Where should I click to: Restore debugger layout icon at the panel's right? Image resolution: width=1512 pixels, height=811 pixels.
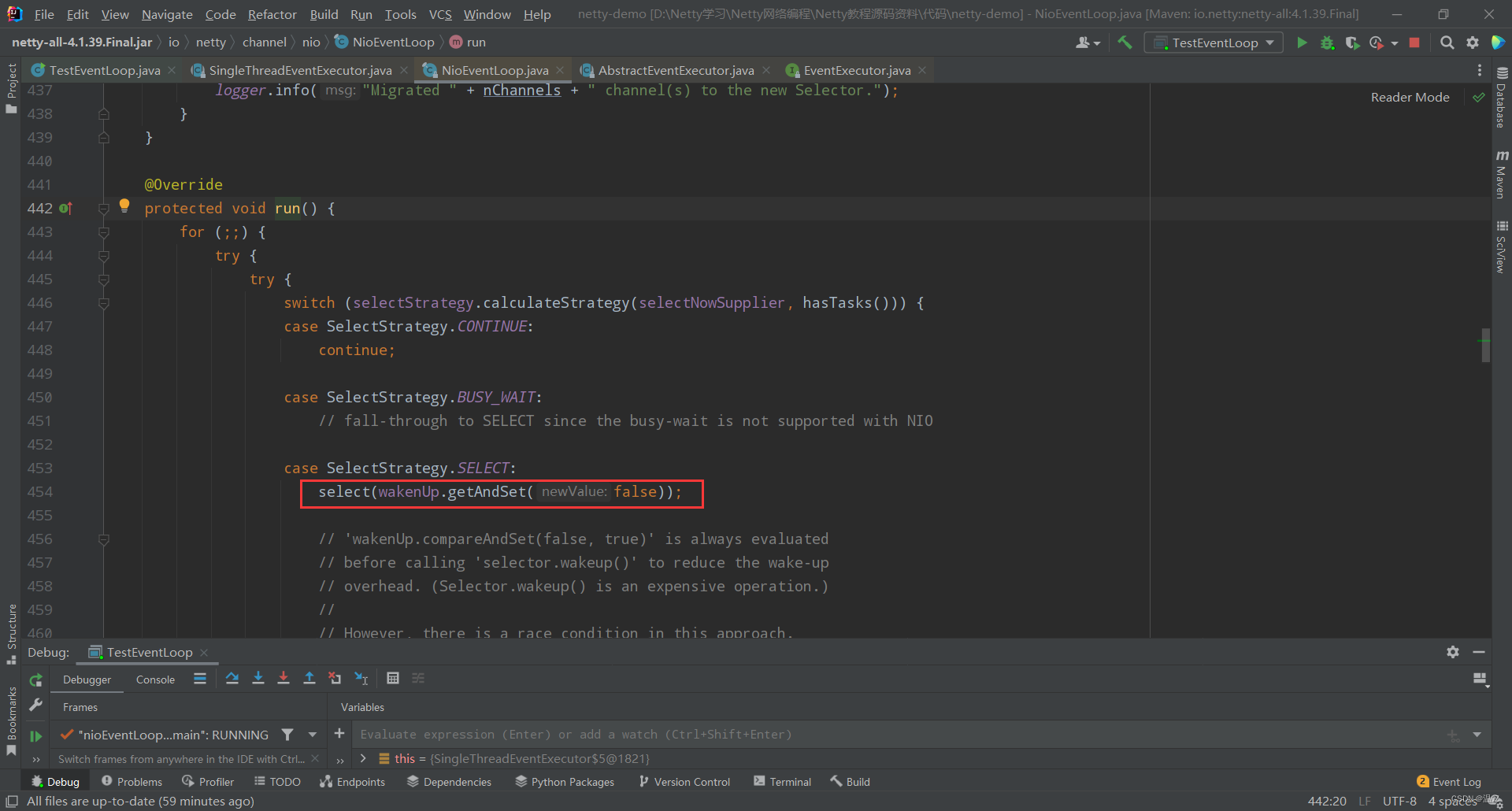pos(1480,680)
